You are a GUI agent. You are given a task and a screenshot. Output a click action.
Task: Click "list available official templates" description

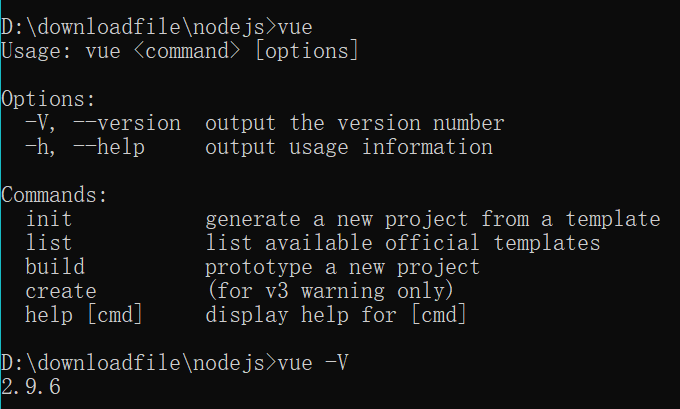coord(402,243)
